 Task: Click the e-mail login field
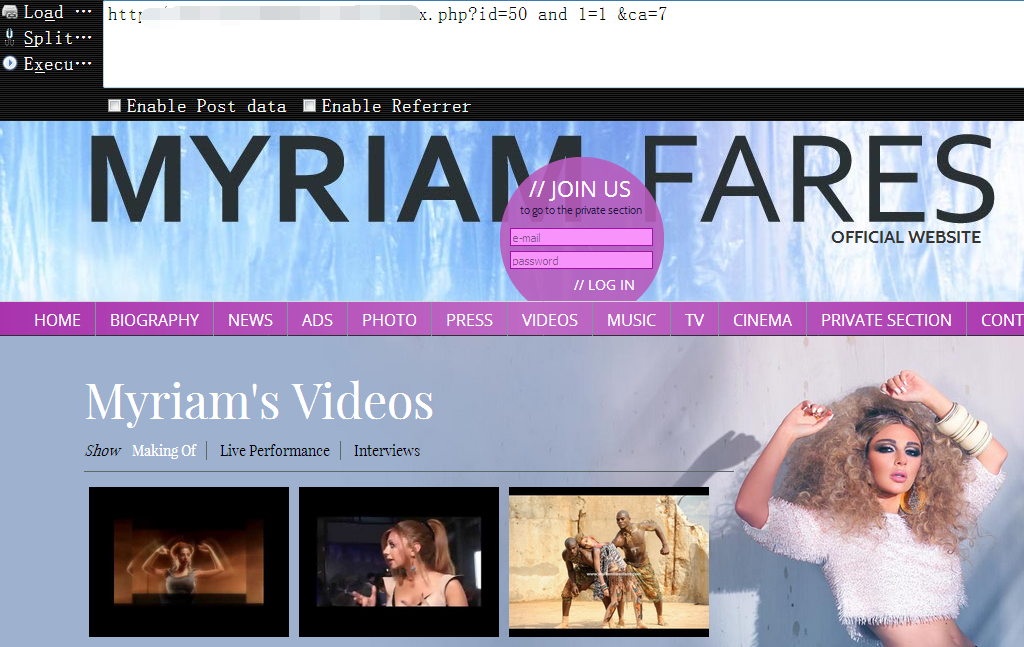click(581, 237)
